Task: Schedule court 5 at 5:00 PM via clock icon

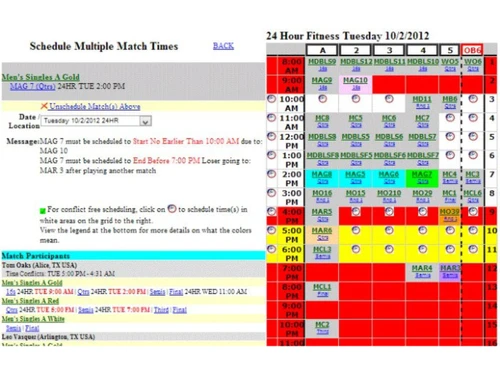Action: [x=450, y=230]
